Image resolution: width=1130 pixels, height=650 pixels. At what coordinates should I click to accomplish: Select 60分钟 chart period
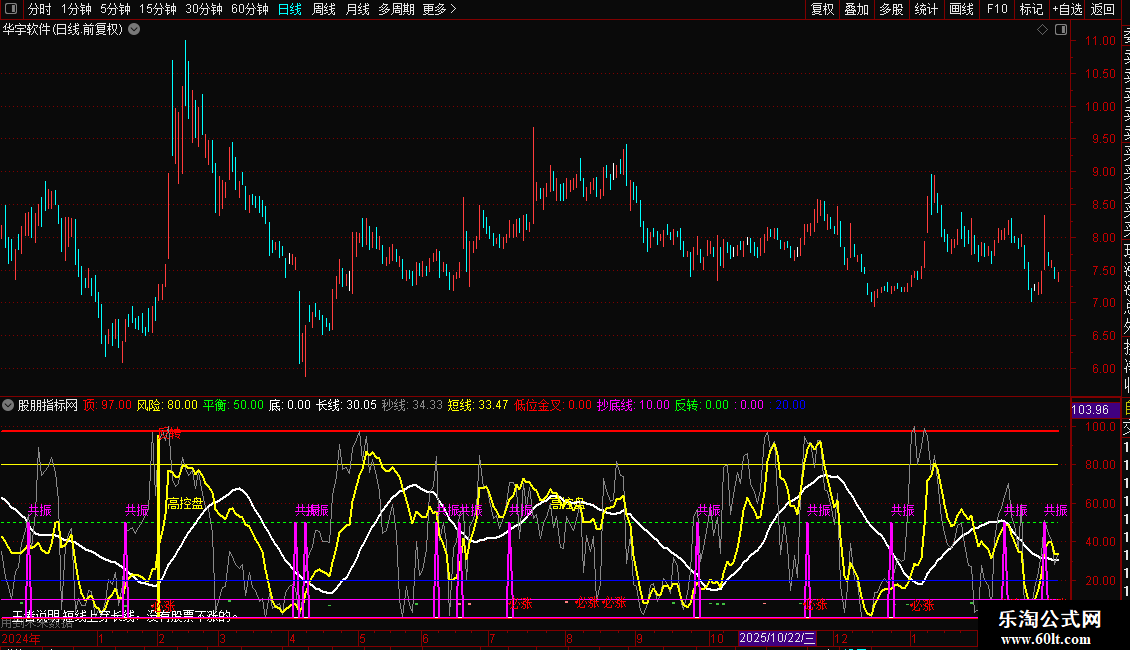coord(249,9)
